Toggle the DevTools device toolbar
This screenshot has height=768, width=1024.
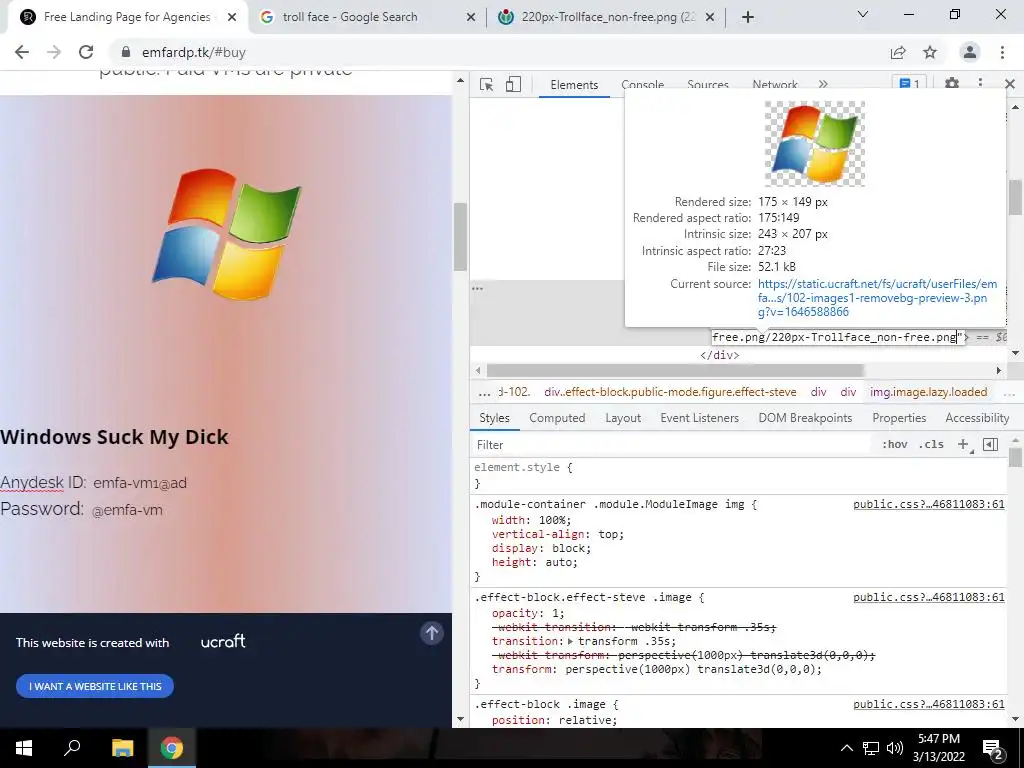(x=513, y=84)
